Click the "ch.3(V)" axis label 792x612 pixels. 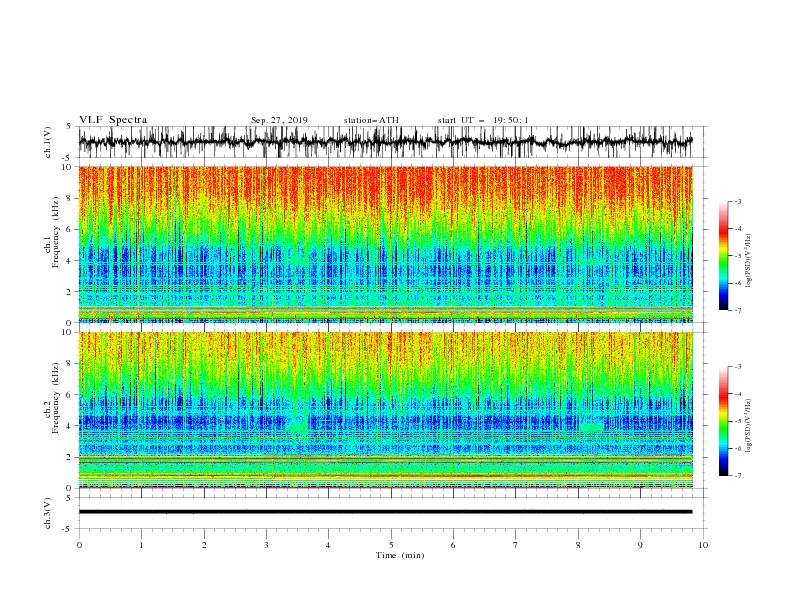pyautogui.click(x=48, y=513)
